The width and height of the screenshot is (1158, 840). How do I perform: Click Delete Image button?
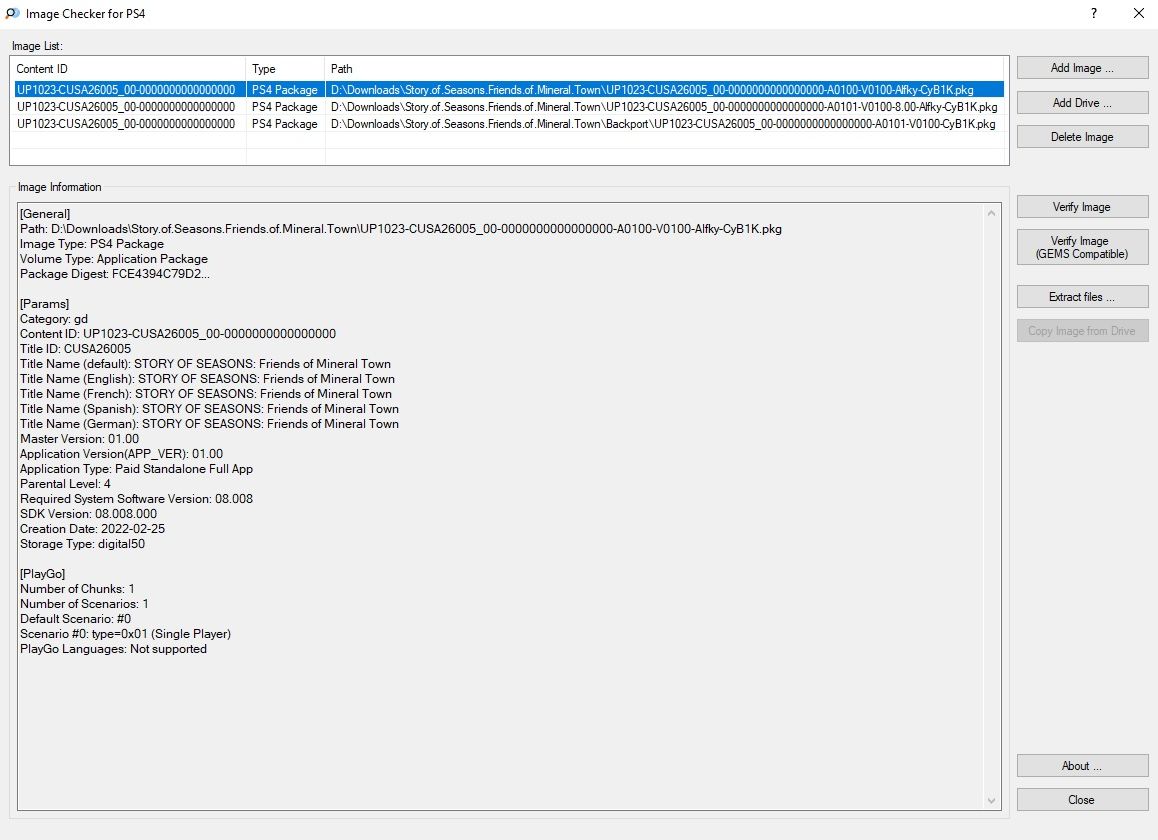[1082, 137]
